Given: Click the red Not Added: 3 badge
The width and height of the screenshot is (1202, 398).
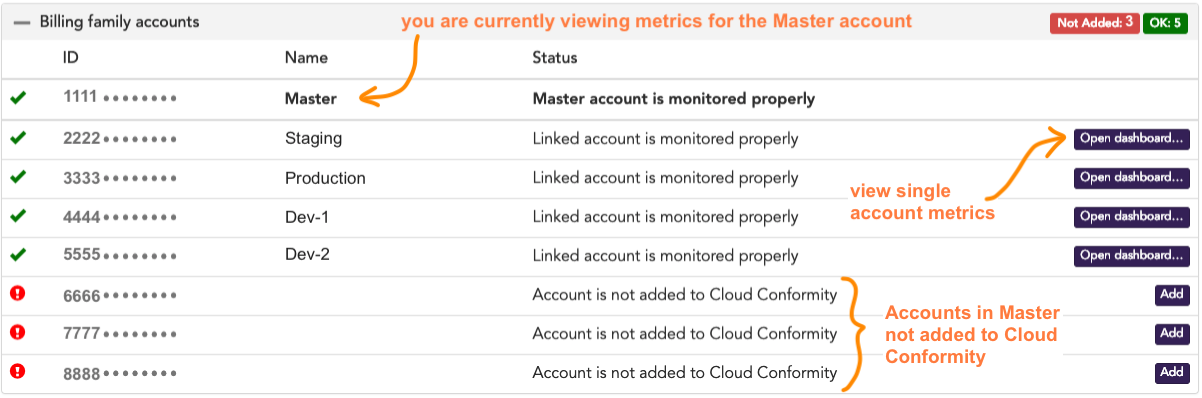Looking at the screenshot, I should (1095, 23).
